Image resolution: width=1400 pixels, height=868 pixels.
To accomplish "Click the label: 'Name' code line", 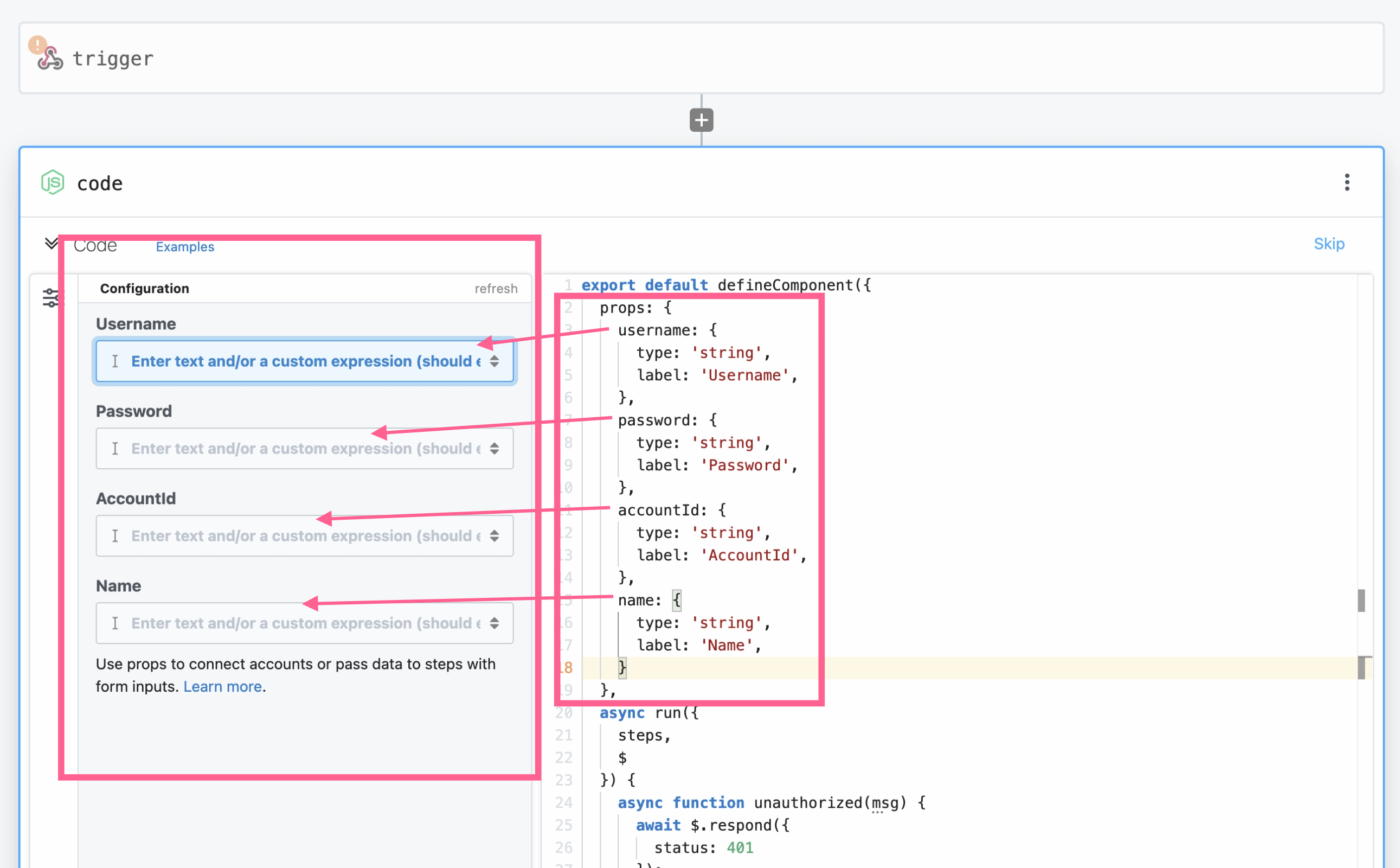I will 698,646.
